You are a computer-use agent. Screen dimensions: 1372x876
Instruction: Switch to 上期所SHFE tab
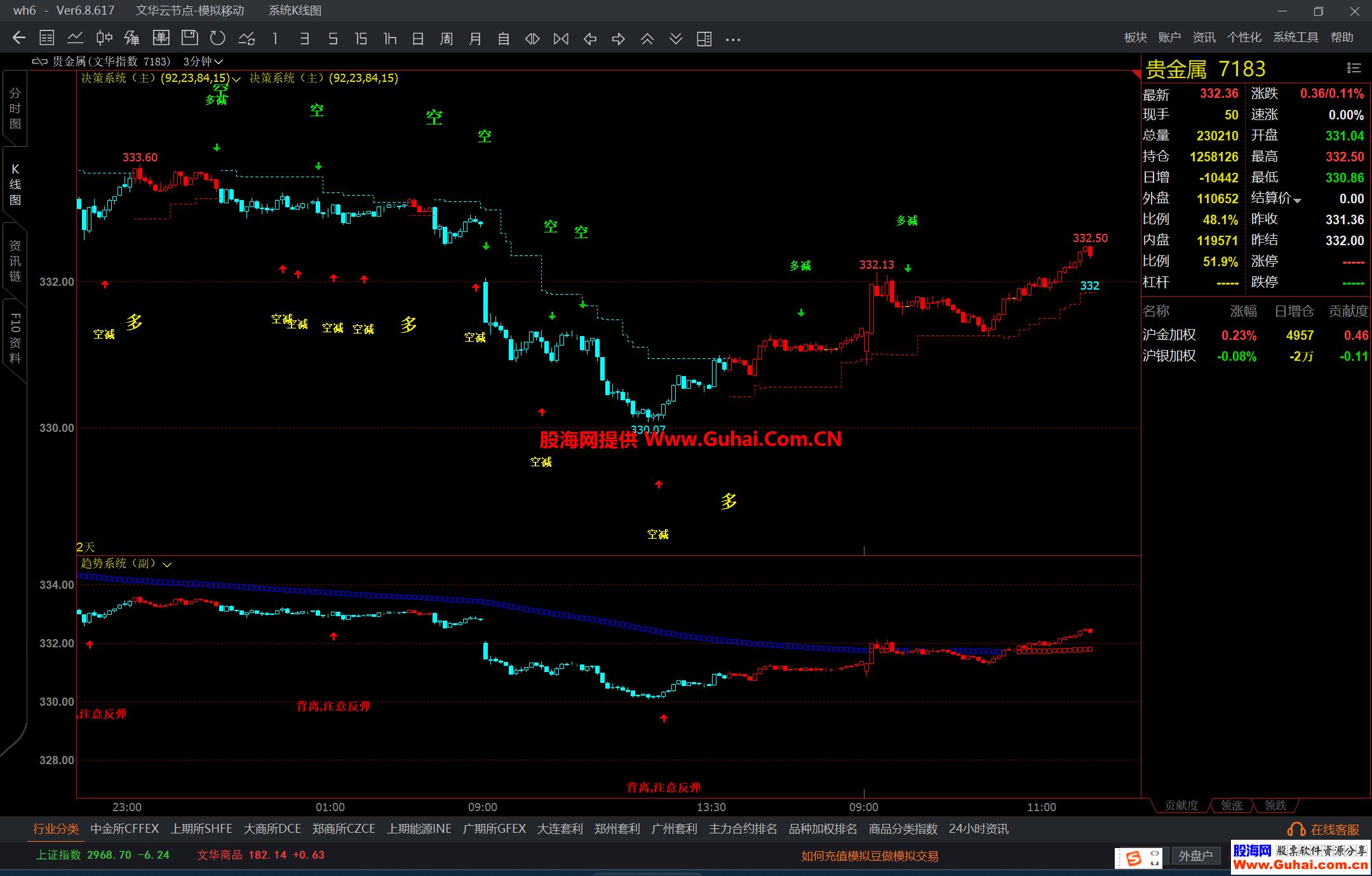[201, 828]
